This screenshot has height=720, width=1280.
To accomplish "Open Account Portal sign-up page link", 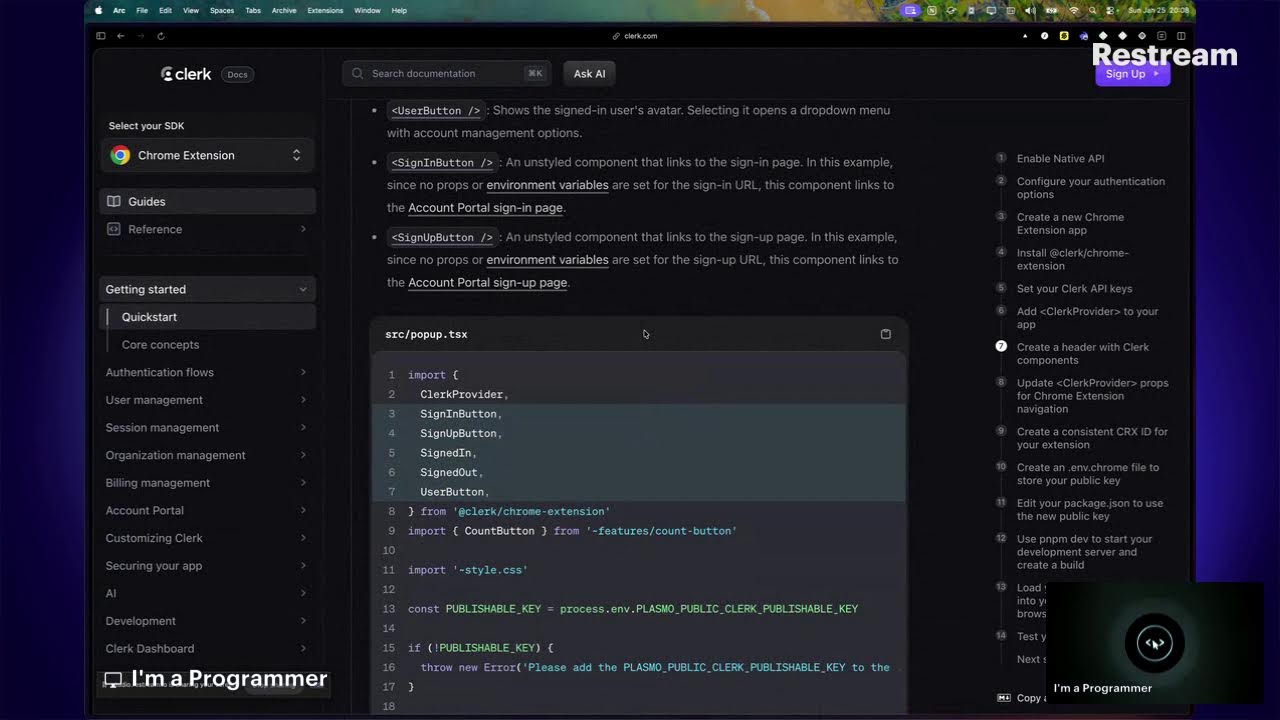I will tap(487, 283).
